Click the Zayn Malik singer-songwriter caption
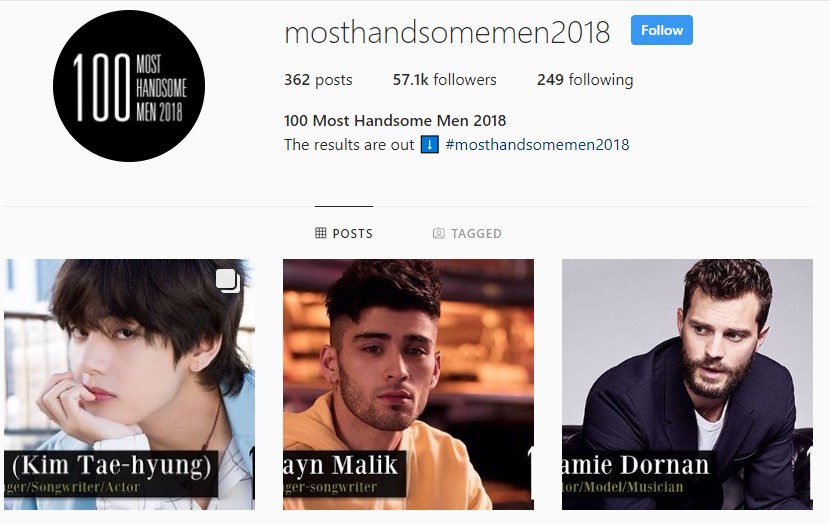The image size is (830, 524). point(330,487)
